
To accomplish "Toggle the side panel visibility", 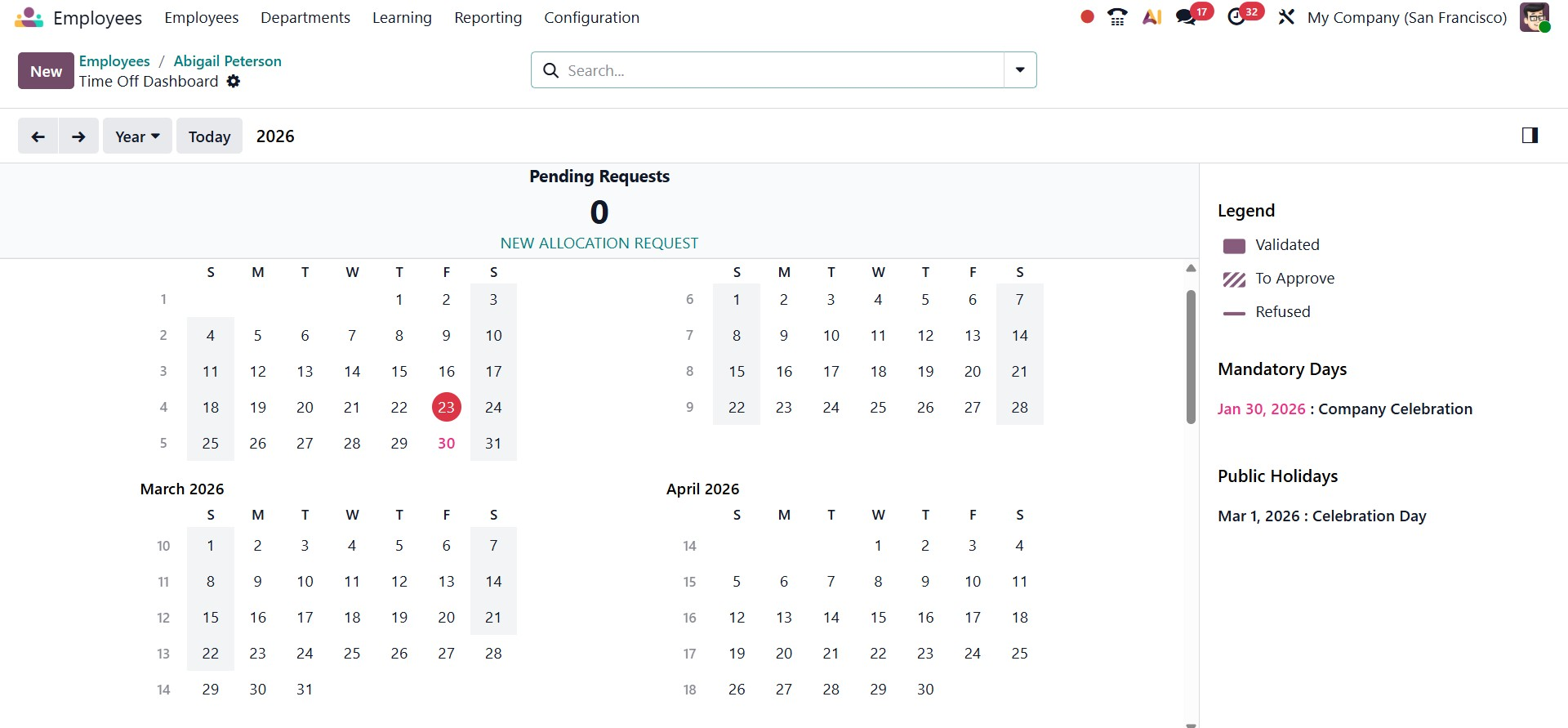I will coord(1530,136).
